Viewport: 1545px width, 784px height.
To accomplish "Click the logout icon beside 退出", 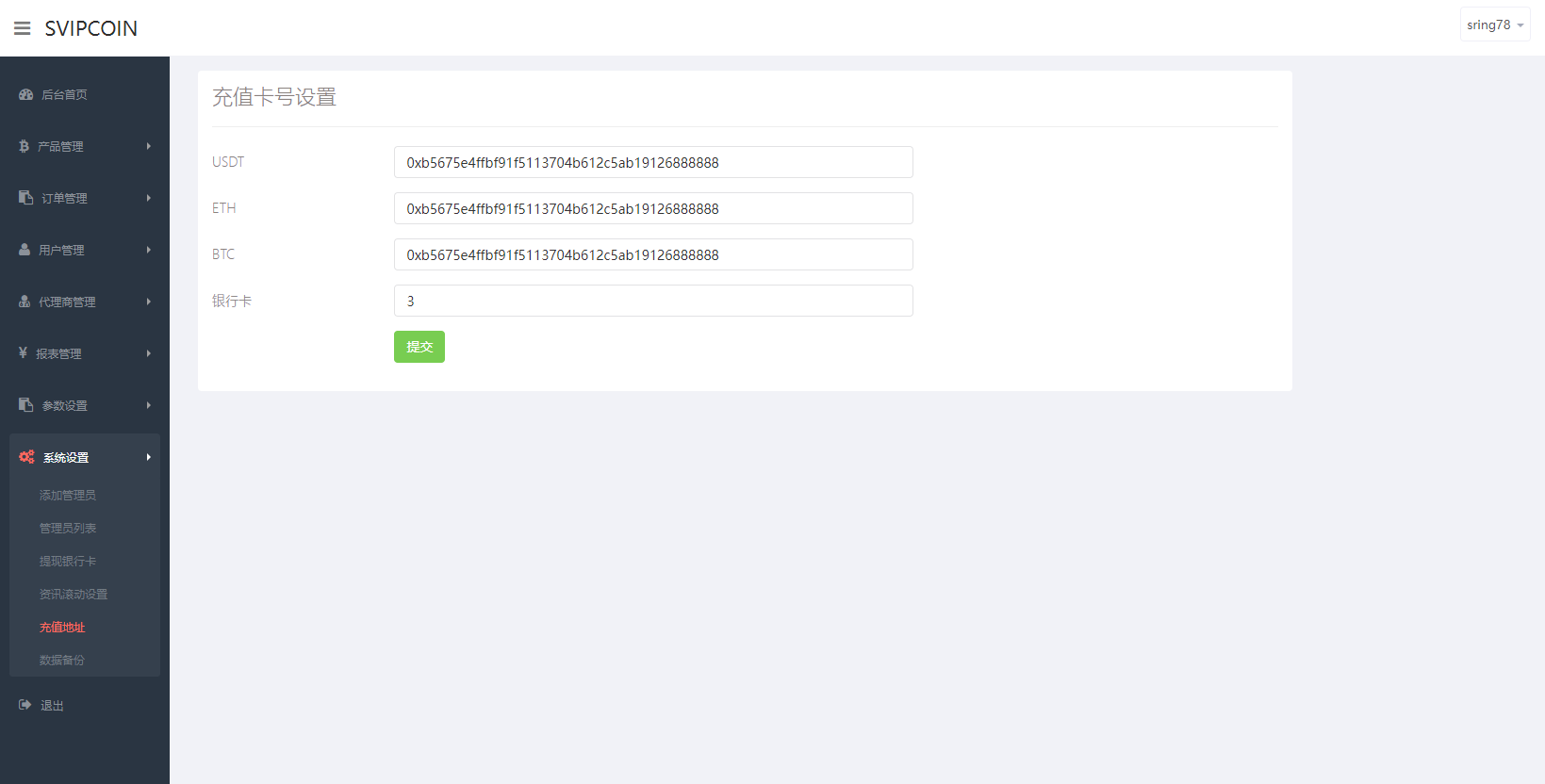I will pyautogui.click(x=25, y=705).
